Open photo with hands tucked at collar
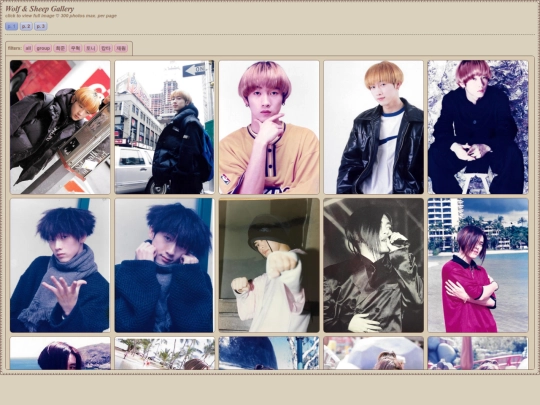The width and height of the screenshot is (540, 405). point(164,265)
